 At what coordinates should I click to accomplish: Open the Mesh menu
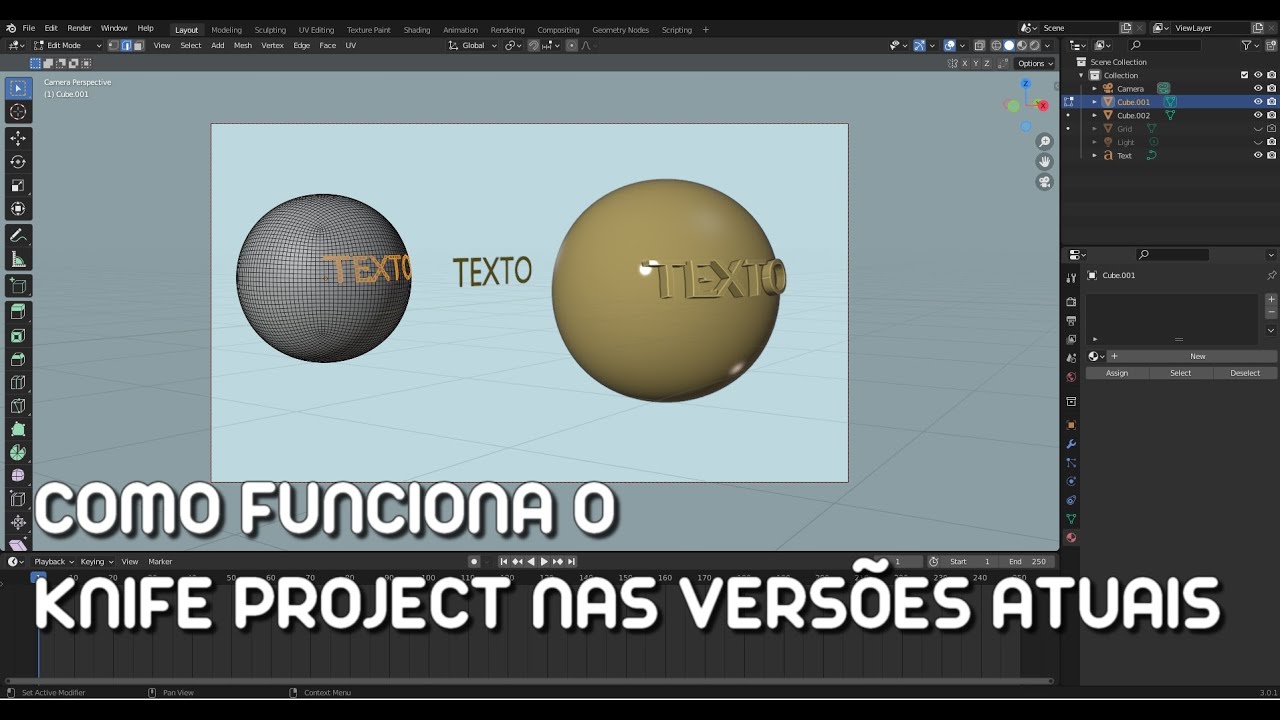click(243, 45)
